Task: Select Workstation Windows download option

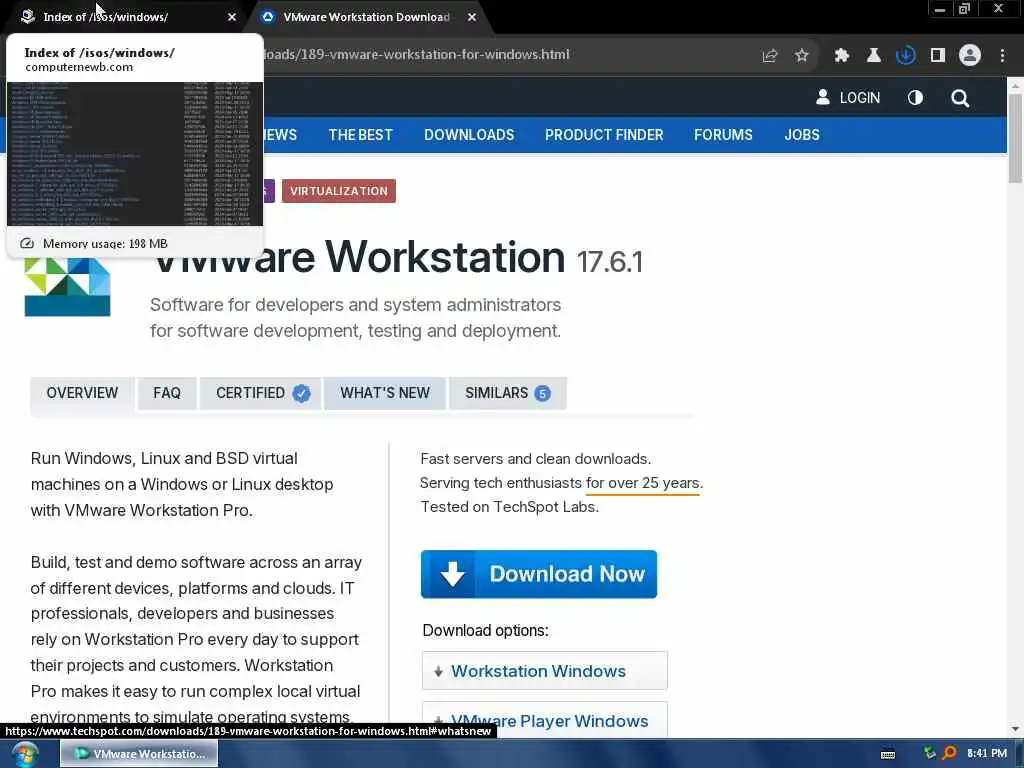Action: click(545, 671)
